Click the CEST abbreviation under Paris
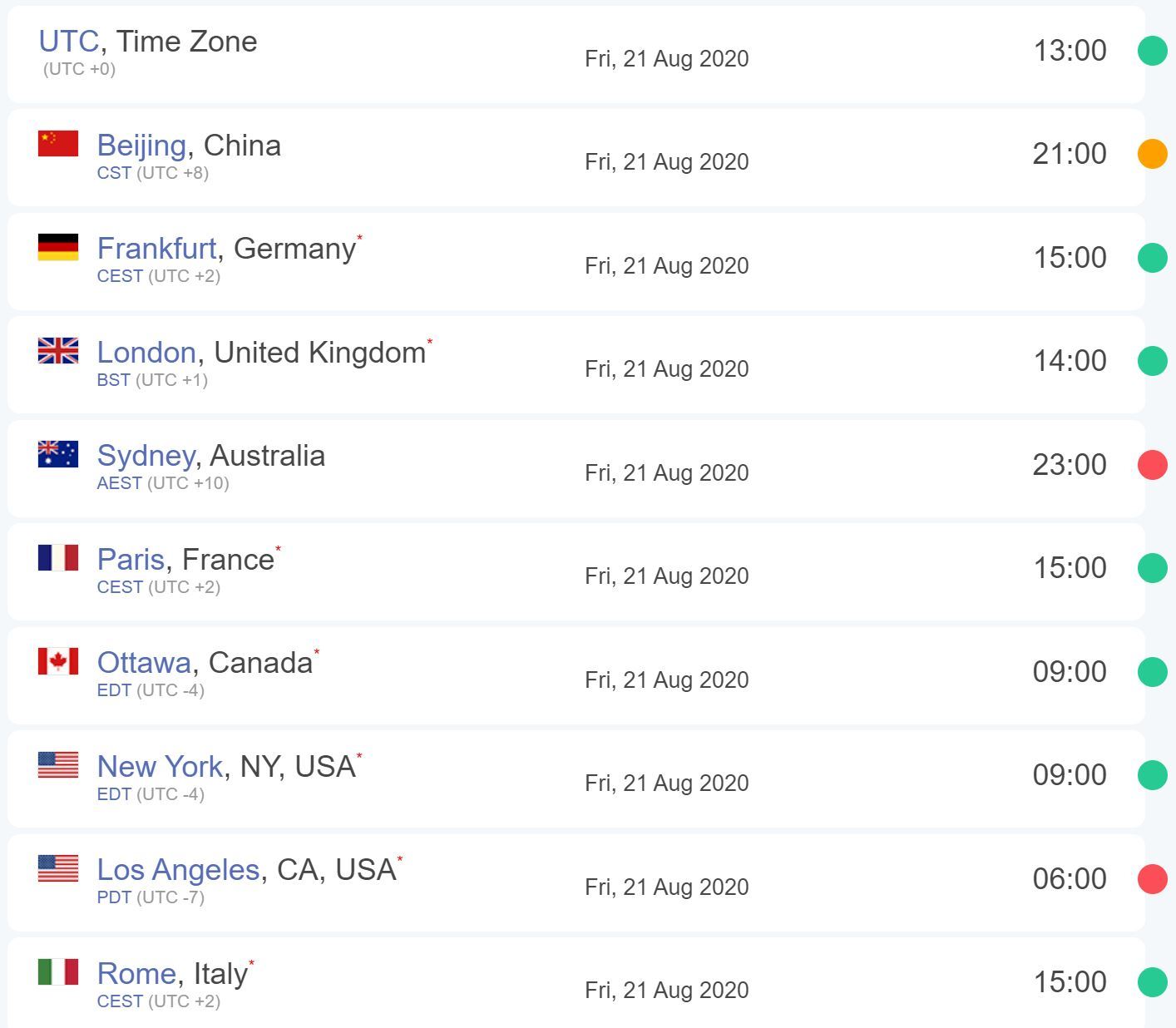The image size is (1176, 1028). click(120, 587)
